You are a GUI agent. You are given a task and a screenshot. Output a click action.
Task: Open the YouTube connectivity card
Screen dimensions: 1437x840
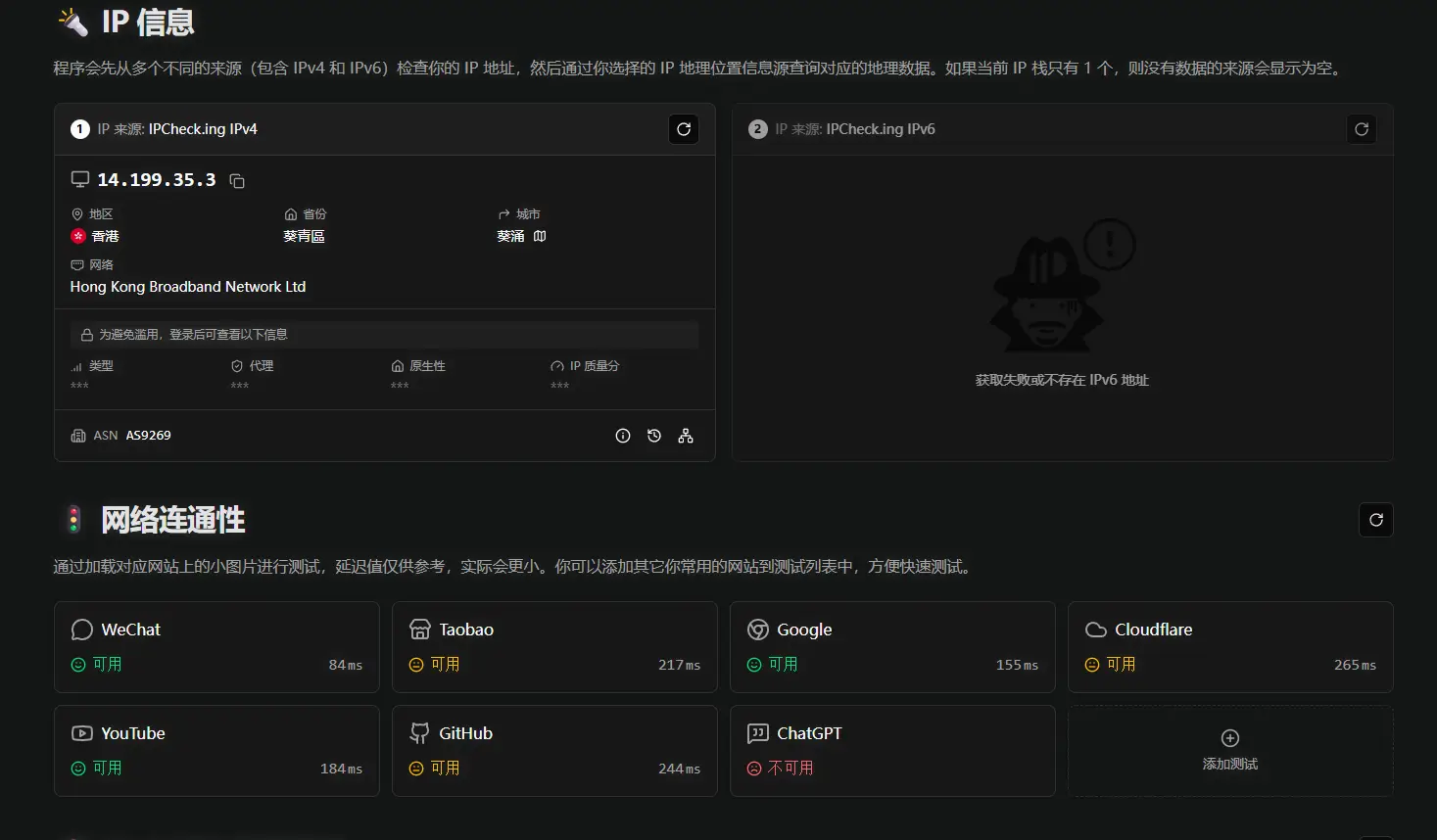coord(216,751)
